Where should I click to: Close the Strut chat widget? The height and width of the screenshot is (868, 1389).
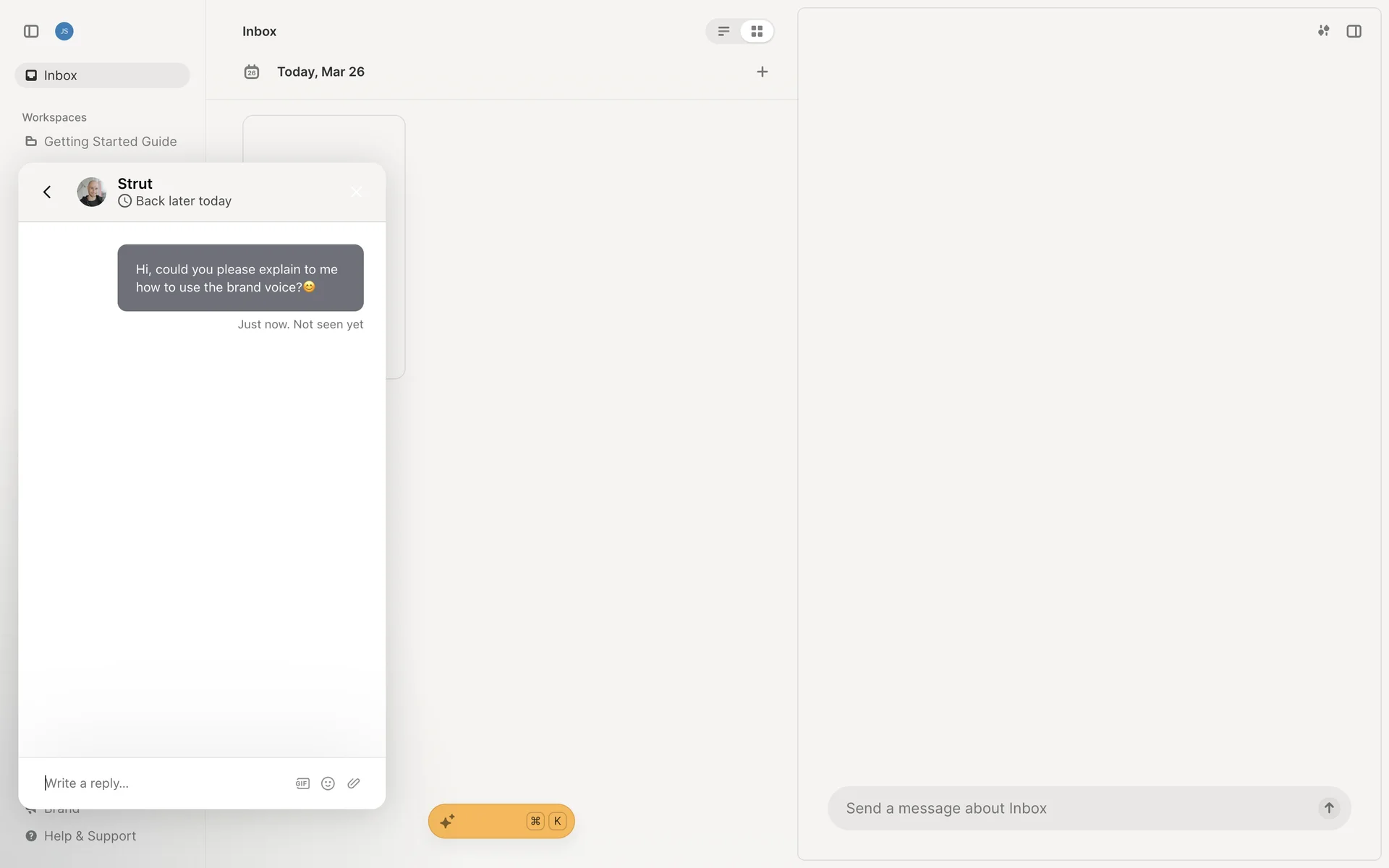coord(356,192)
